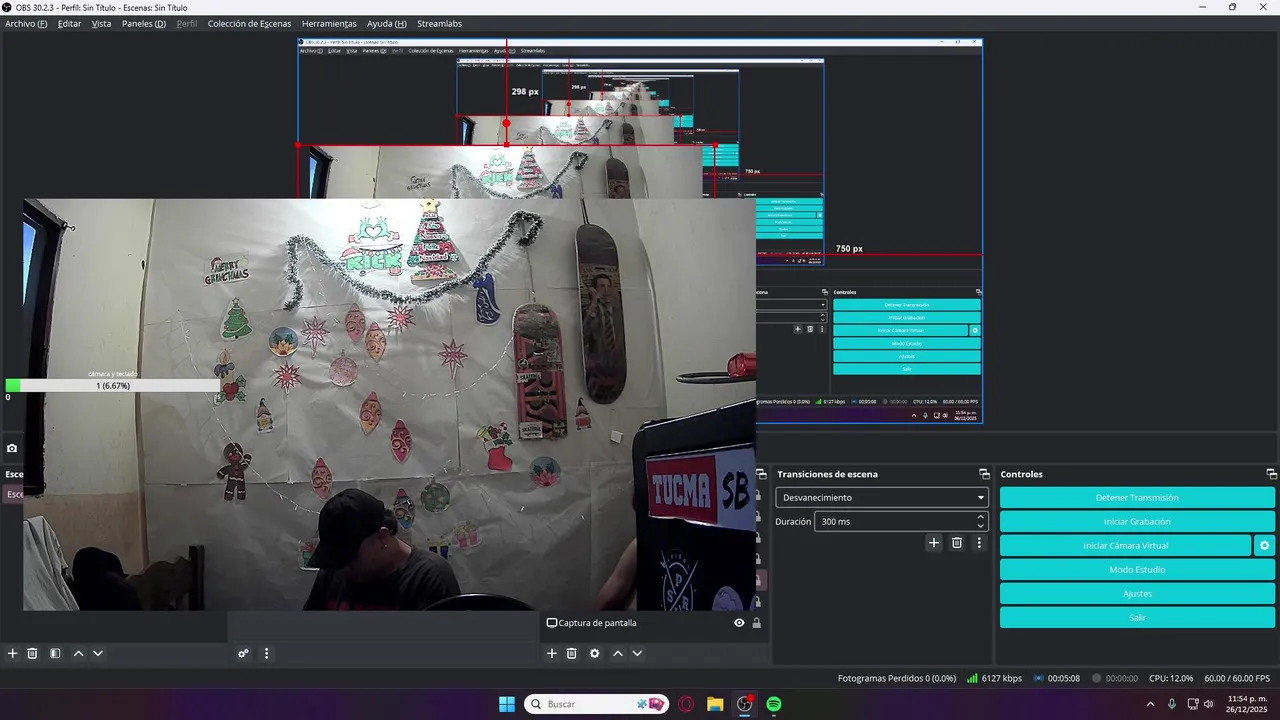Click the streaming time status icon
The height and width of the screenshot is (720, 1280).
(x=1039, y=678)
